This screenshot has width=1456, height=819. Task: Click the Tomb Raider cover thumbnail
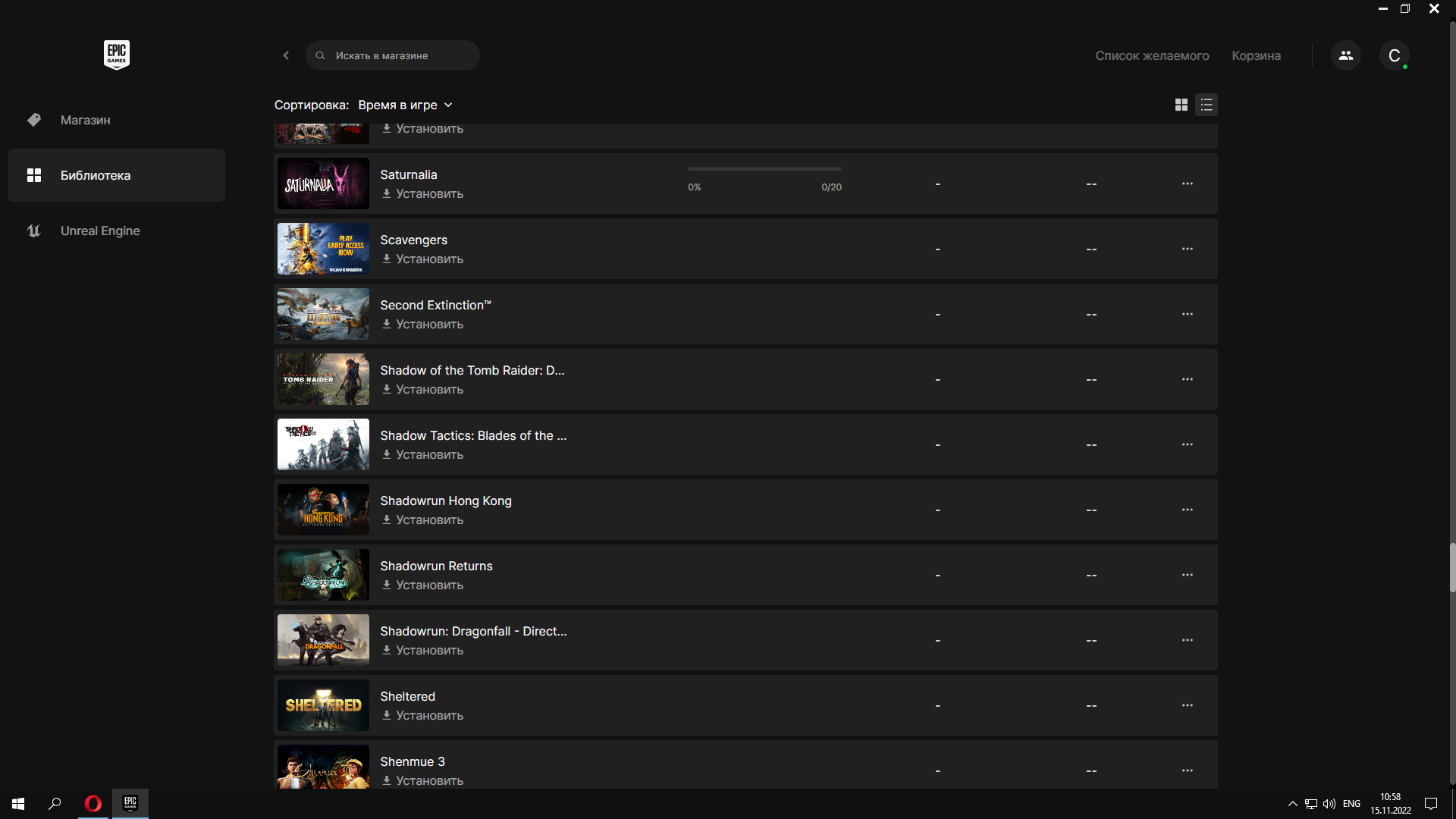[323, 379]
